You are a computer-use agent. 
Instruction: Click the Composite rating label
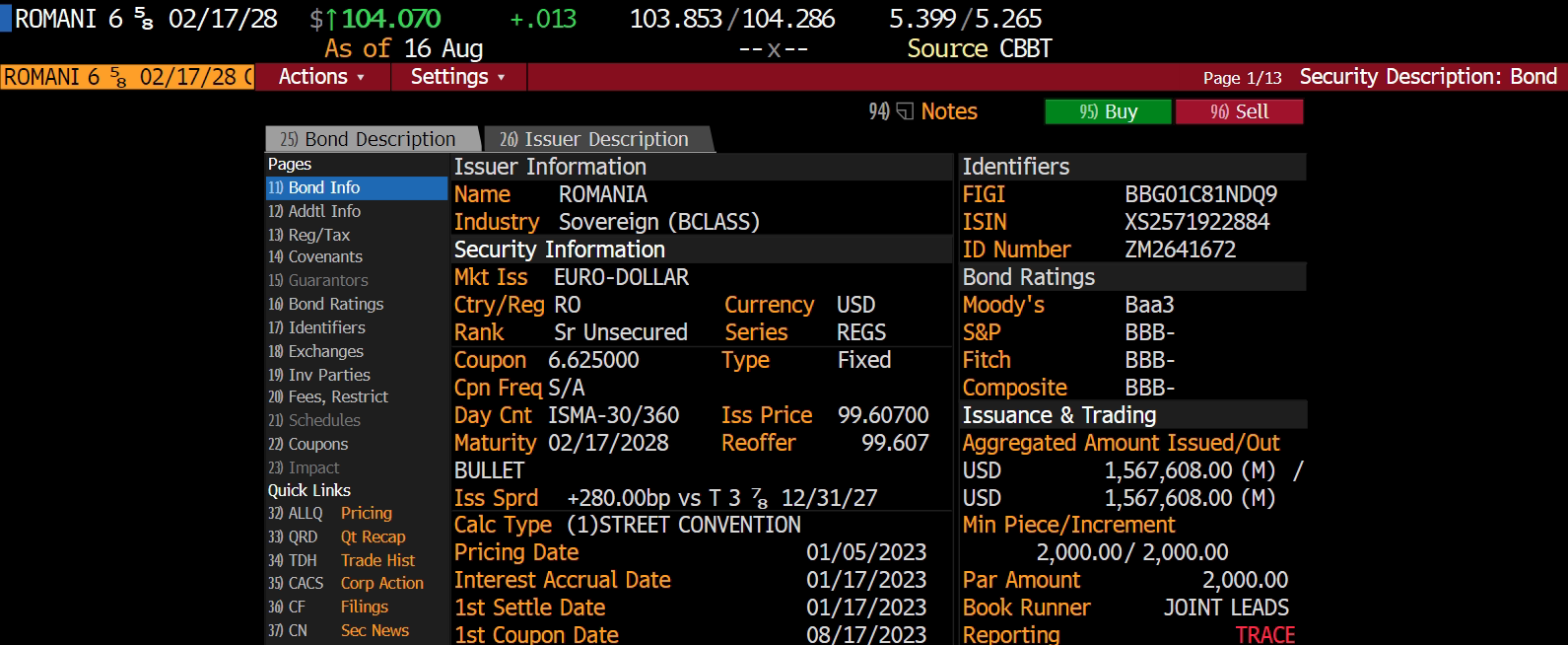[1015, 388]
